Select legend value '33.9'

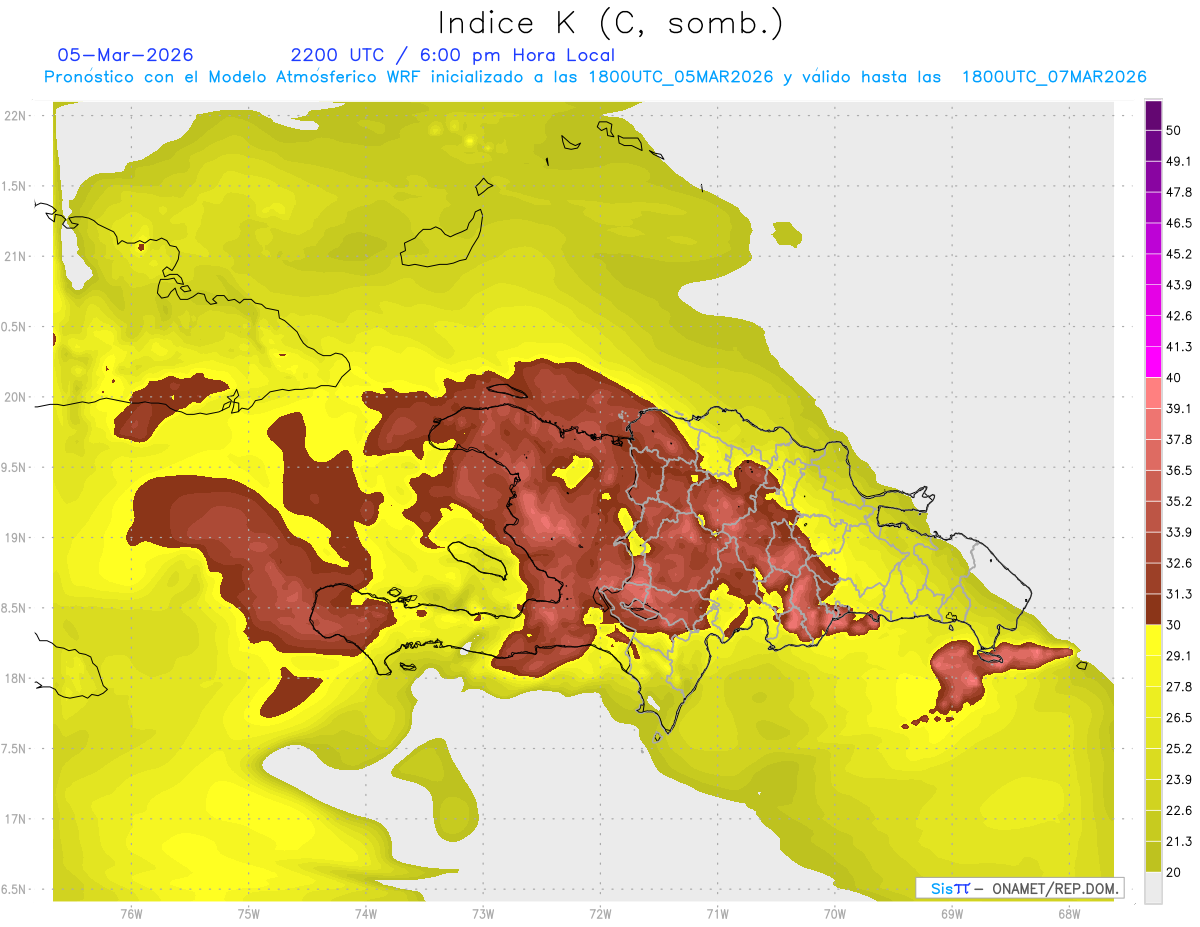[x=1179, y=532]
